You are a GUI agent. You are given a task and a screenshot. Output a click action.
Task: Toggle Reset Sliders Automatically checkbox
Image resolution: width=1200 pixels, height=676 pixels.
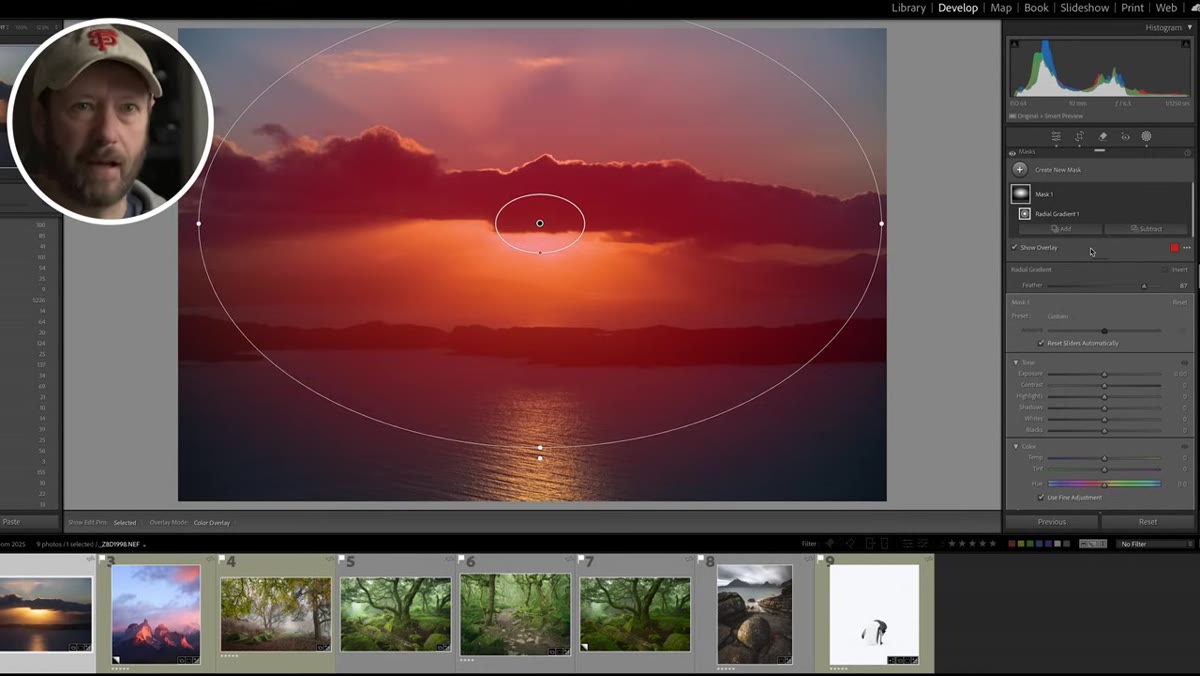(x=1041, y=343)
